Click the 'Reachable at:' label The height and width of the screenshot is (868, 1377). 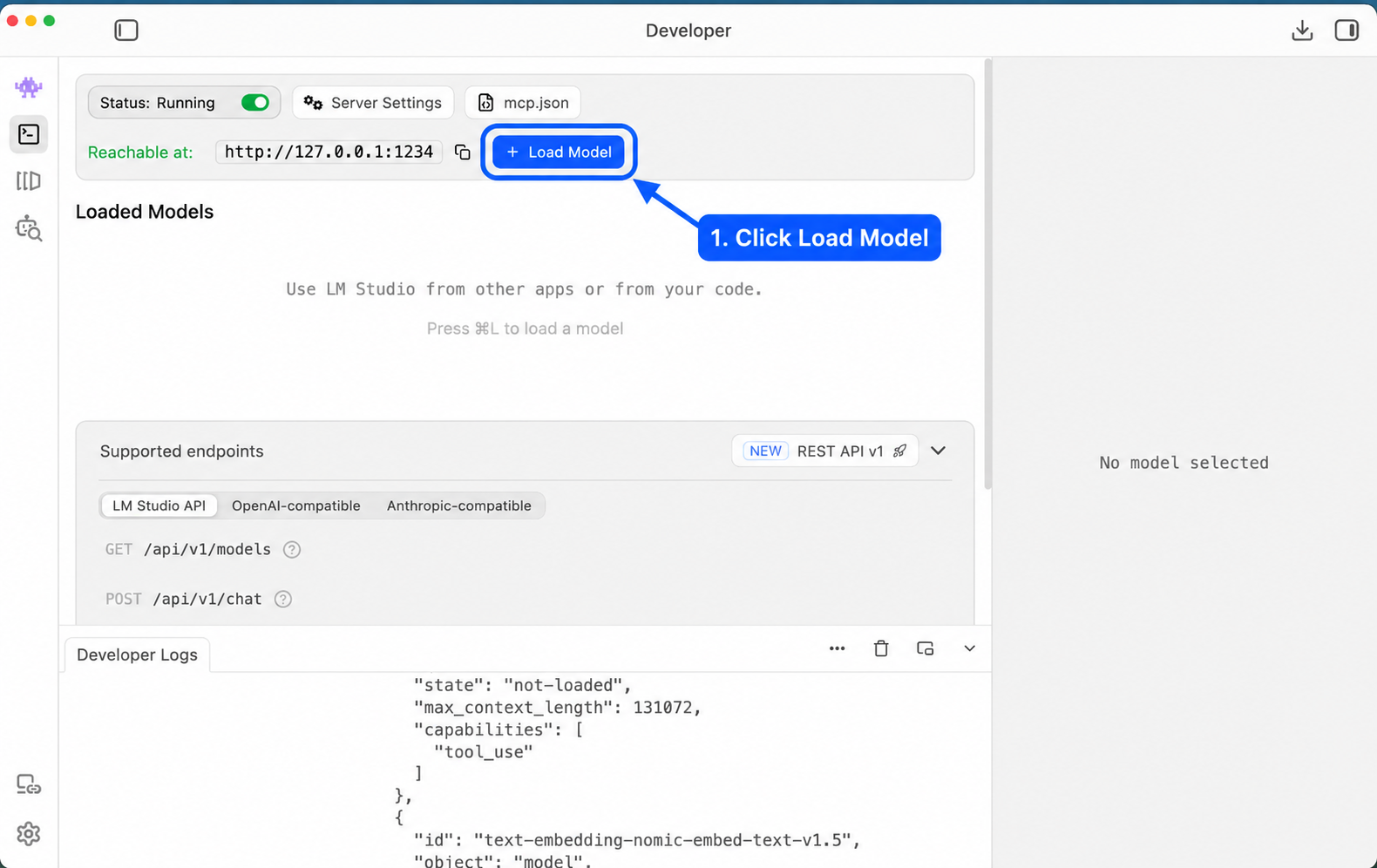tap(140, 153)
